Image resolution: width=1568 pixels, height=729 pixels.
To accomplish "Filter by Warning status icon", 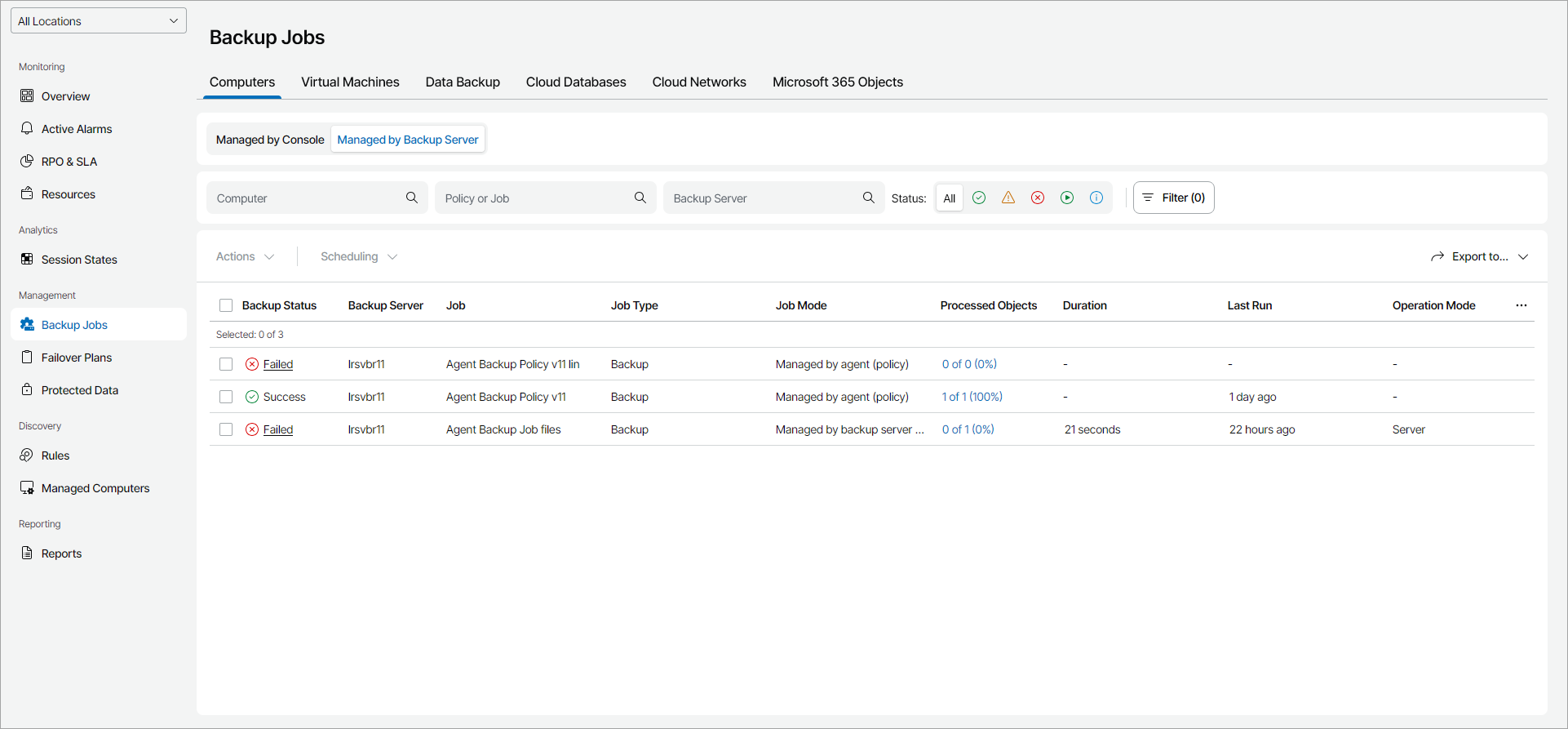I will point(1008,198).
